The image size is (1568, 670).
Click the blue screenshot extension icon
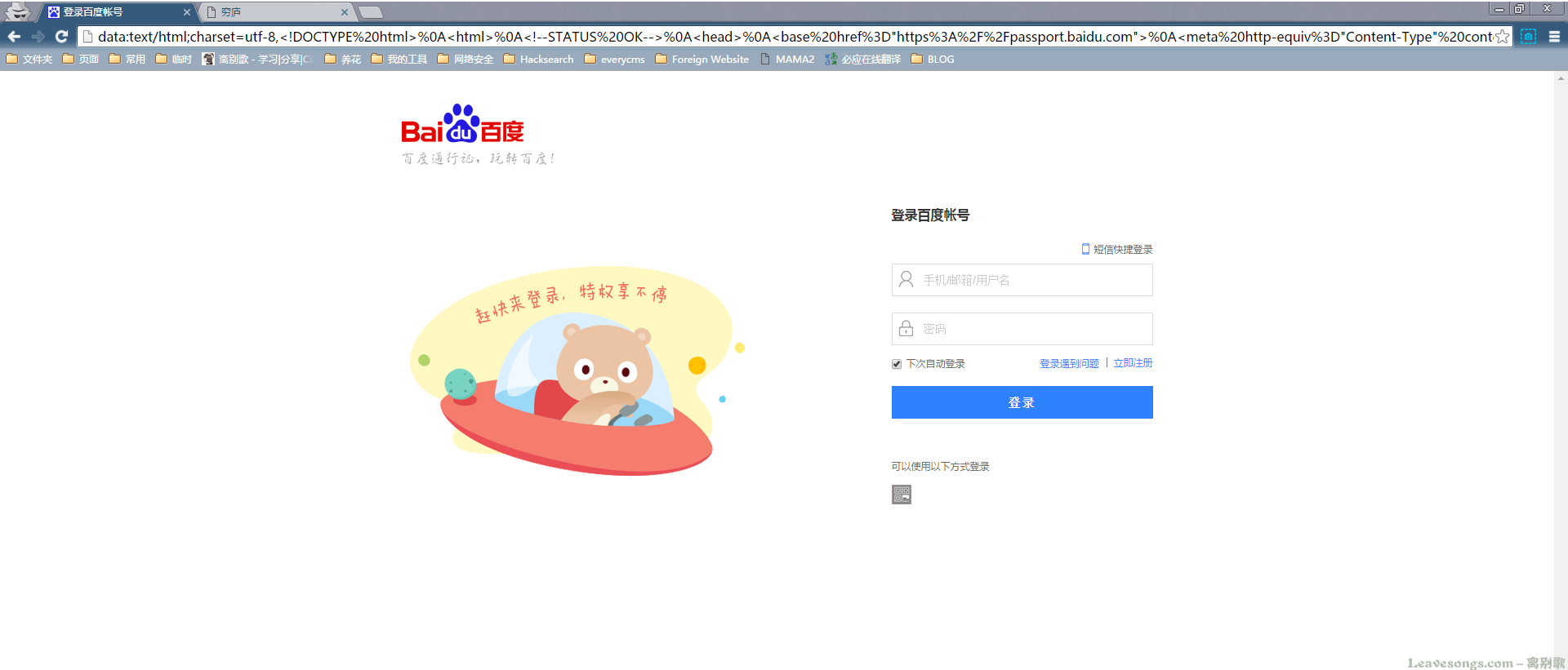1529,37
